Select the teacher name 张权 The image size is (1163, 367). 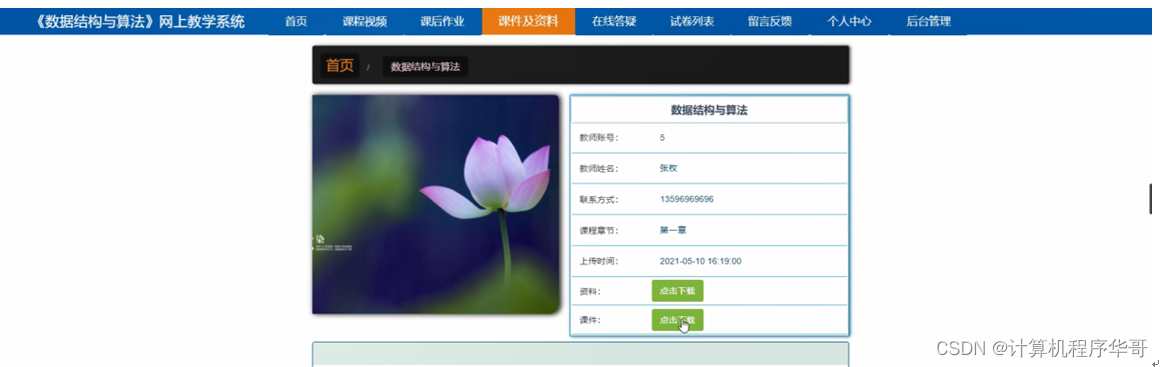tap(668, 168)
